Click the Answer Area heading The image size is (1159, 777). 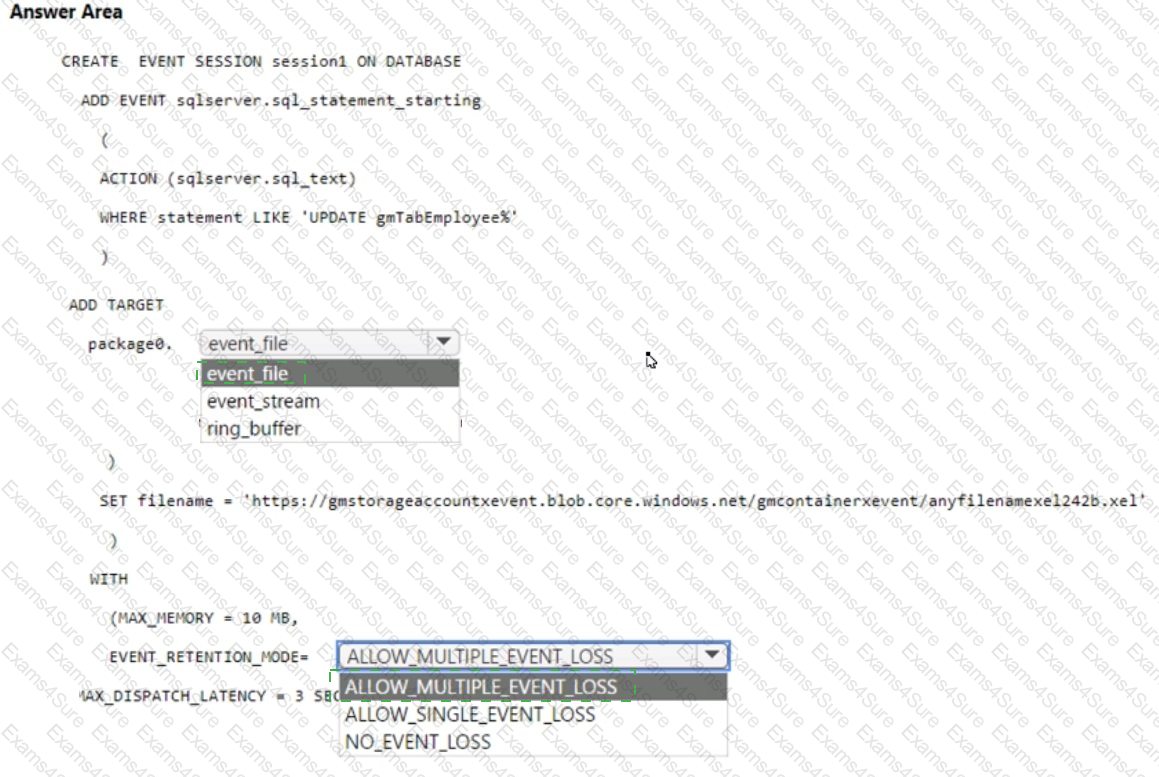[66, 12]
